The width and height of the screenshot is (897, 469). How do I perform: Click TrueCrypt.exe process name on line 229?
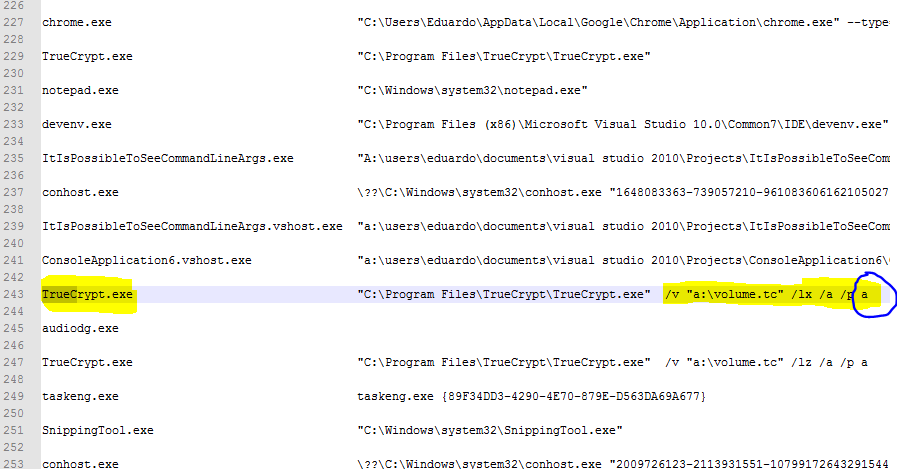(x=87, y=57)
